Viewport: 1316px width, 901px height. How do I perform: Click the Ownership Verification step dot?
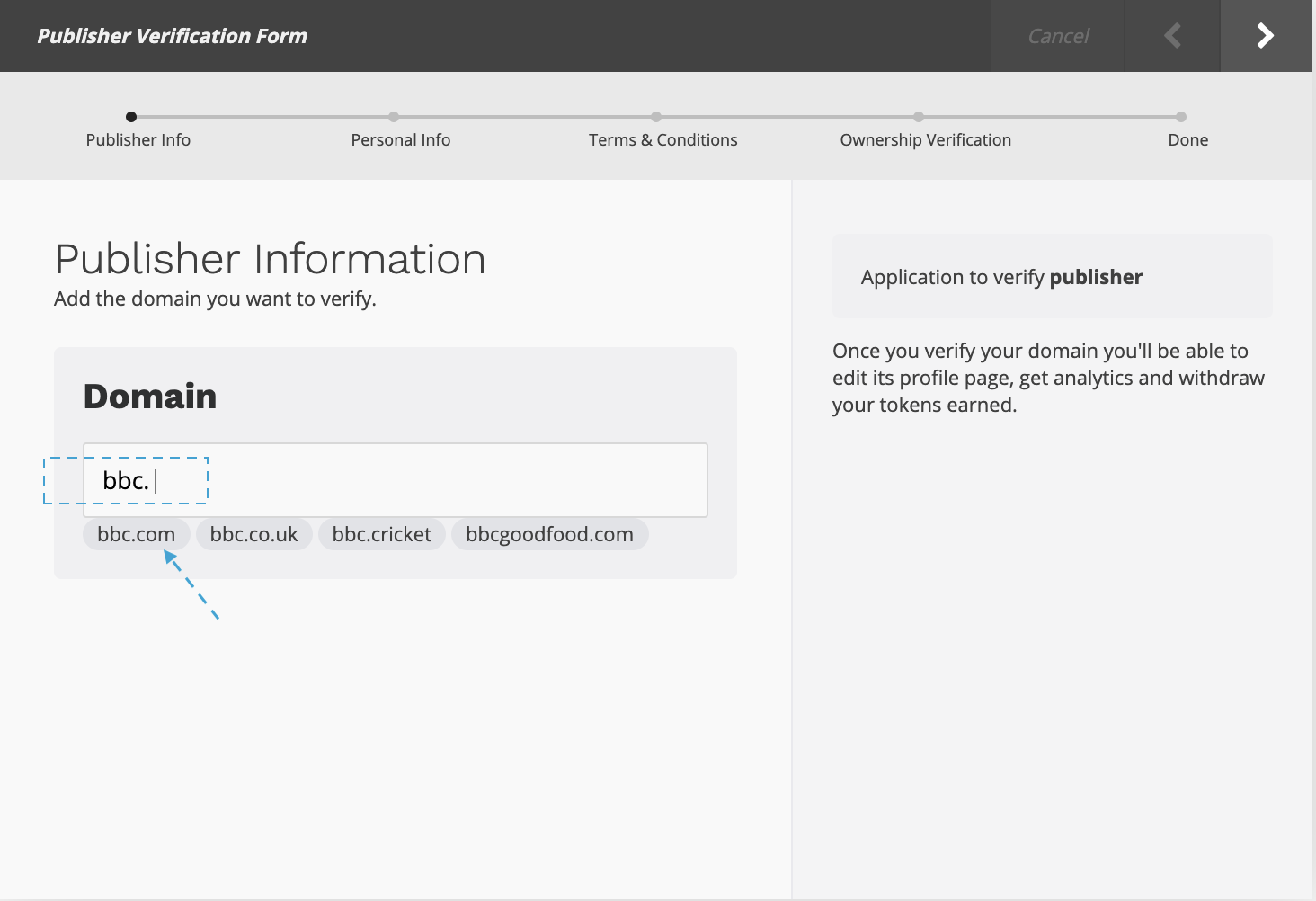tap(919, 117)
